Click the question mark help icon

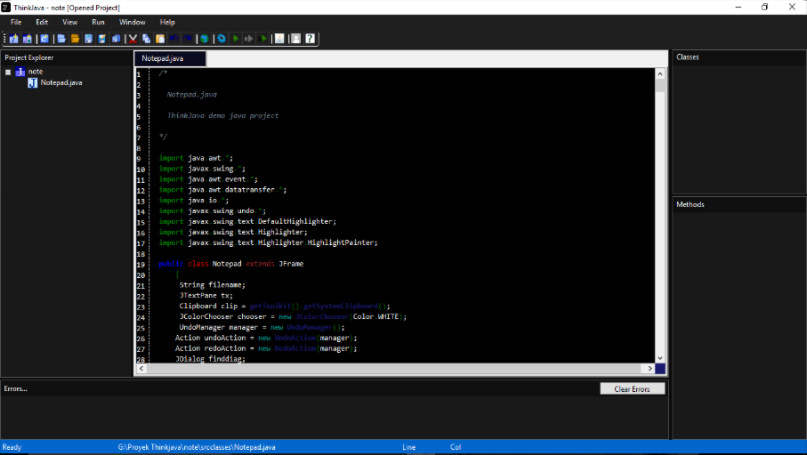pyautogui.click(x=310, y=39)
